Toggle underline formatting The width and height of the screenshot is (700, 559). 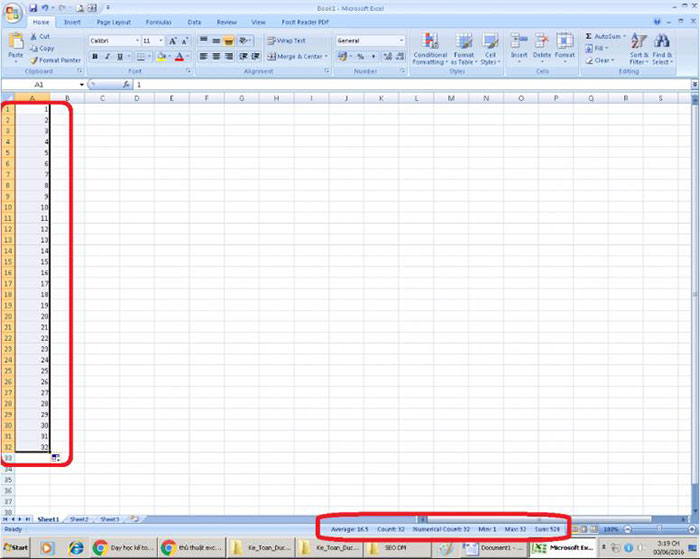coord(120,56)
